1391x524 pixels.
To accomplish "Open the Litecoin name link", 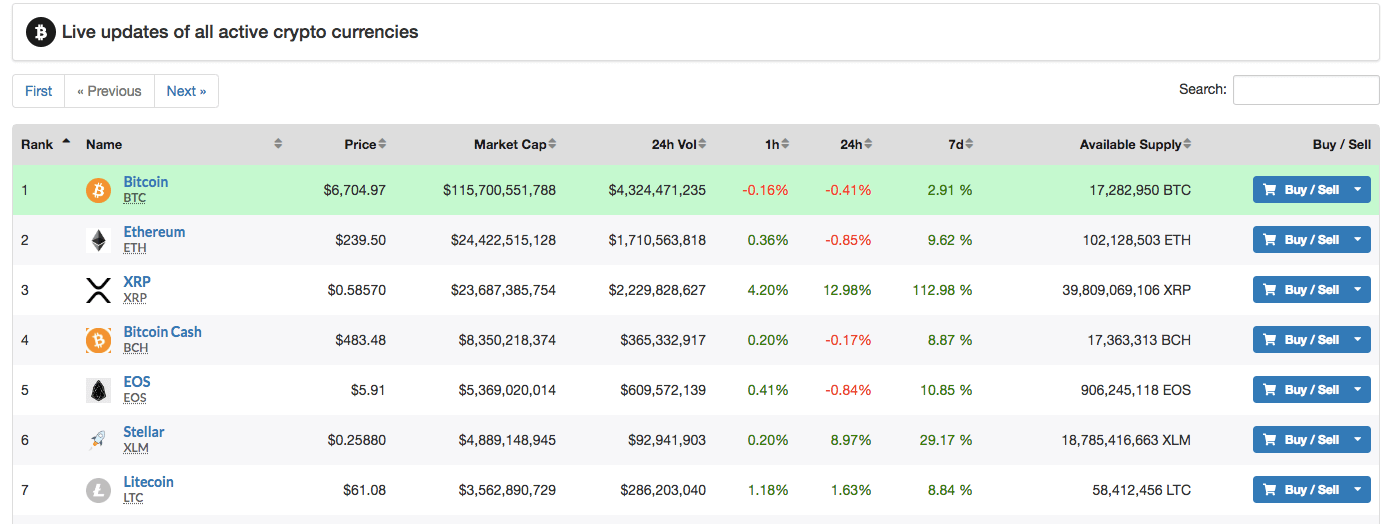I will coord(149,482).
